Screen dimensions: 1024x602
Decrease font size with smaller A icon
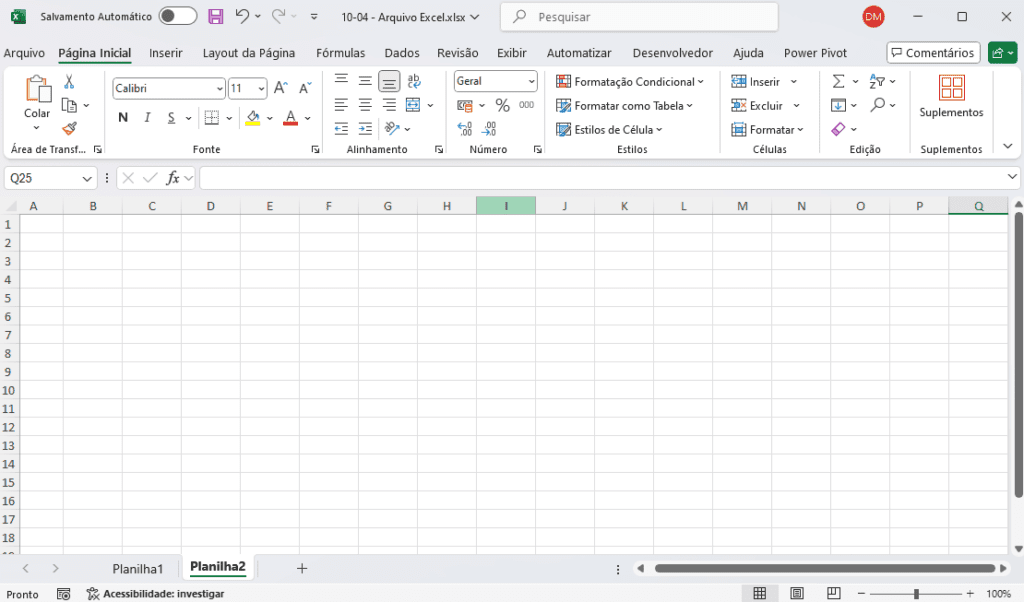pyautogui.click(x=305, y=87)
